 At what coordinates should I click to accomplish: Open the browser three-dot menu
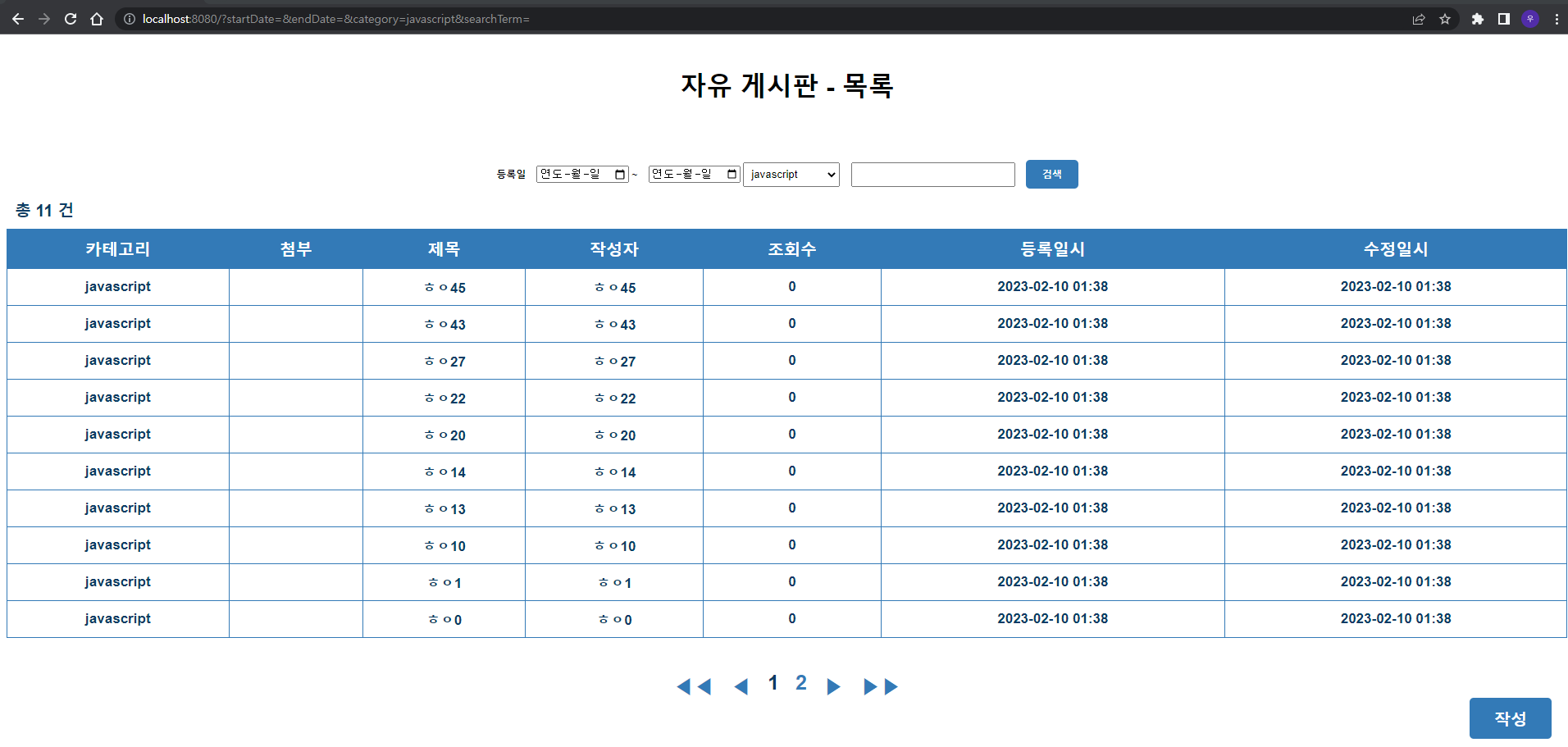click(x=1557, y=19)
